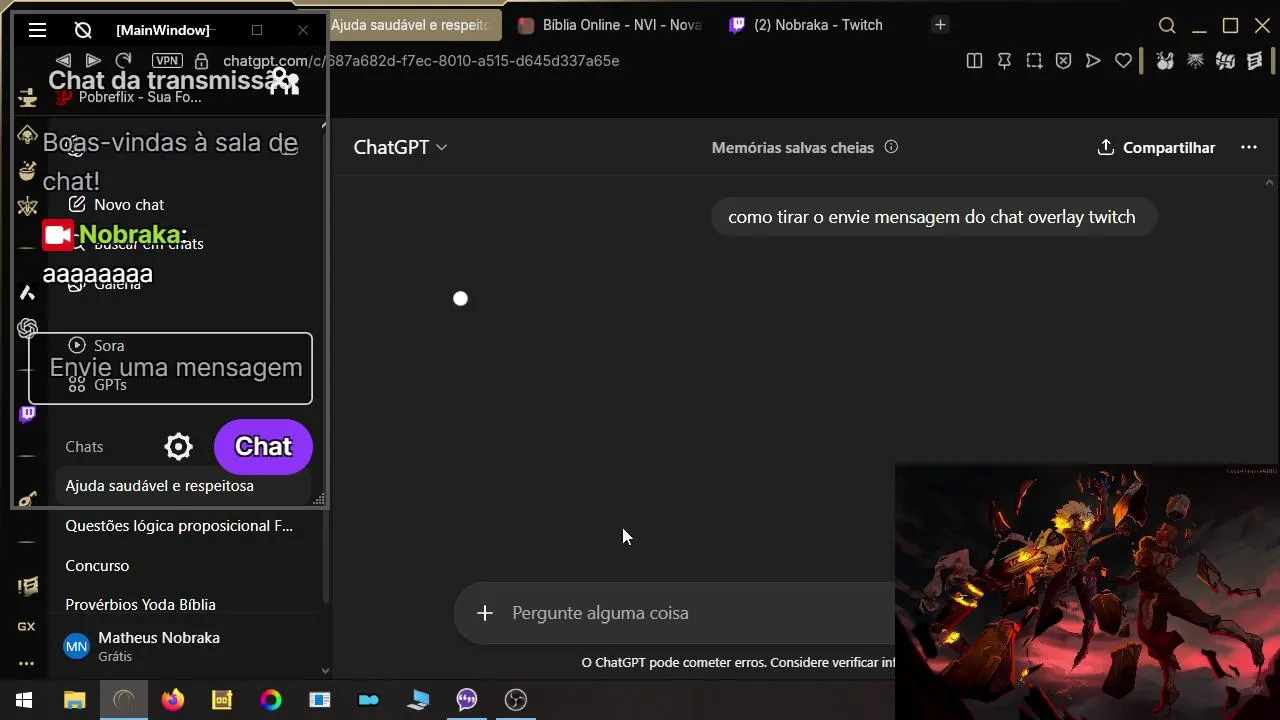Open the hamburger menu in MainWindow overlay
1280x720 pixels.
pos(38,30)
